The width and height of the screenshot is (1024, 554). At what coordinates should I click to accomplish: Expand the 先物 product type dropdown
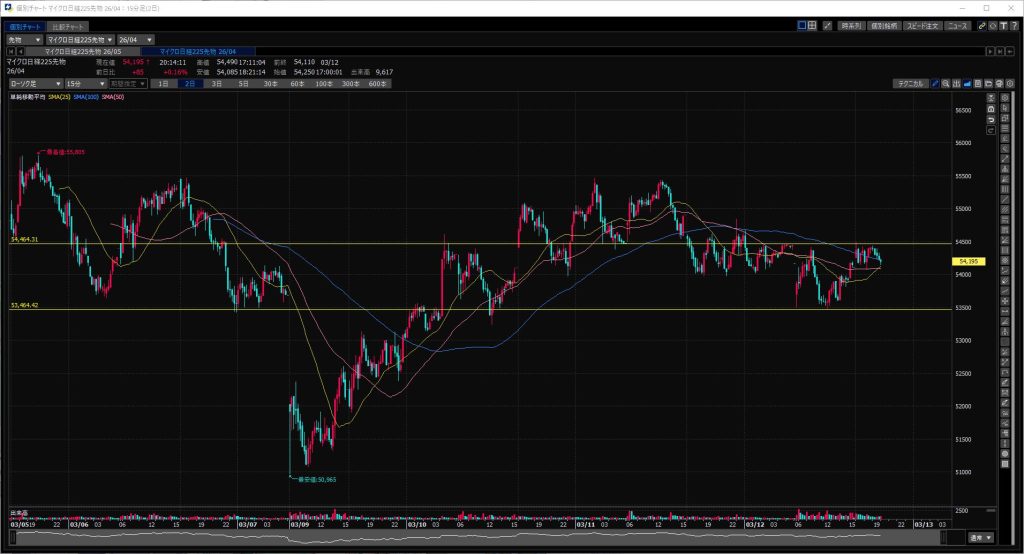(24, 39)
